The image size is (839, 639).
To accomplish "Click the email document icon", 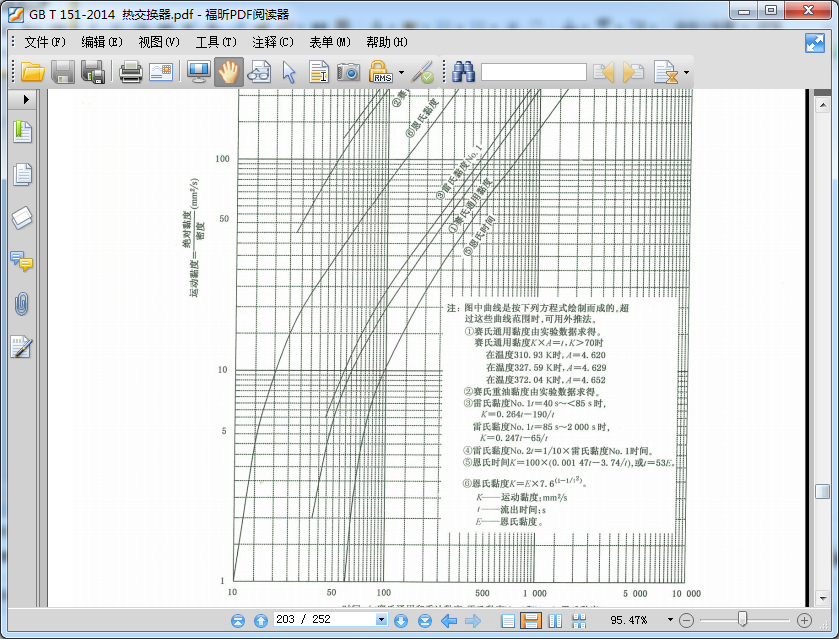I will tap(161, 72).
